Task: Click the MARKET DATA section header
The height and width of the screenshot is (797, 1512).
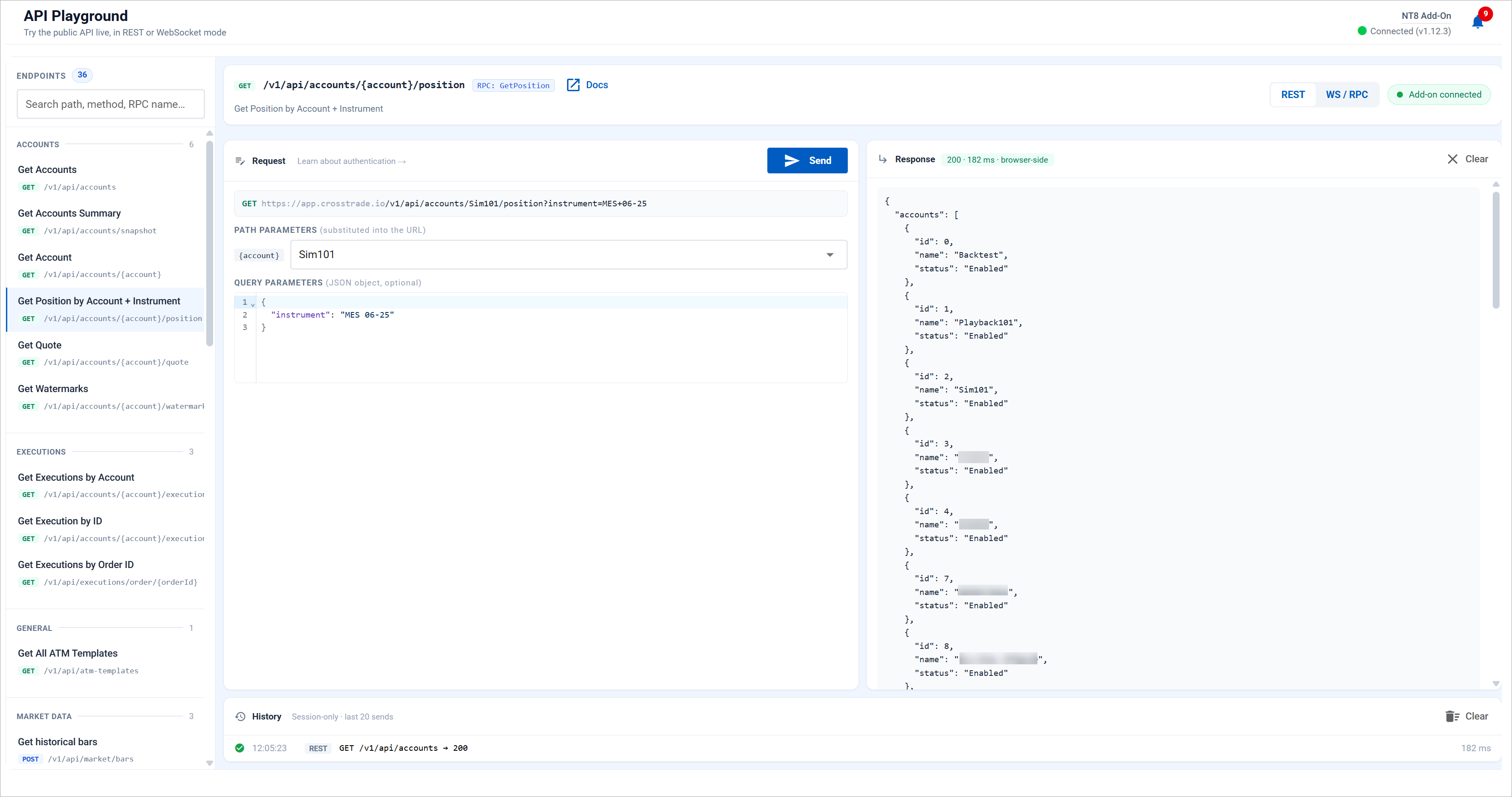Action: pyautogui.click(x=44, y=716)
